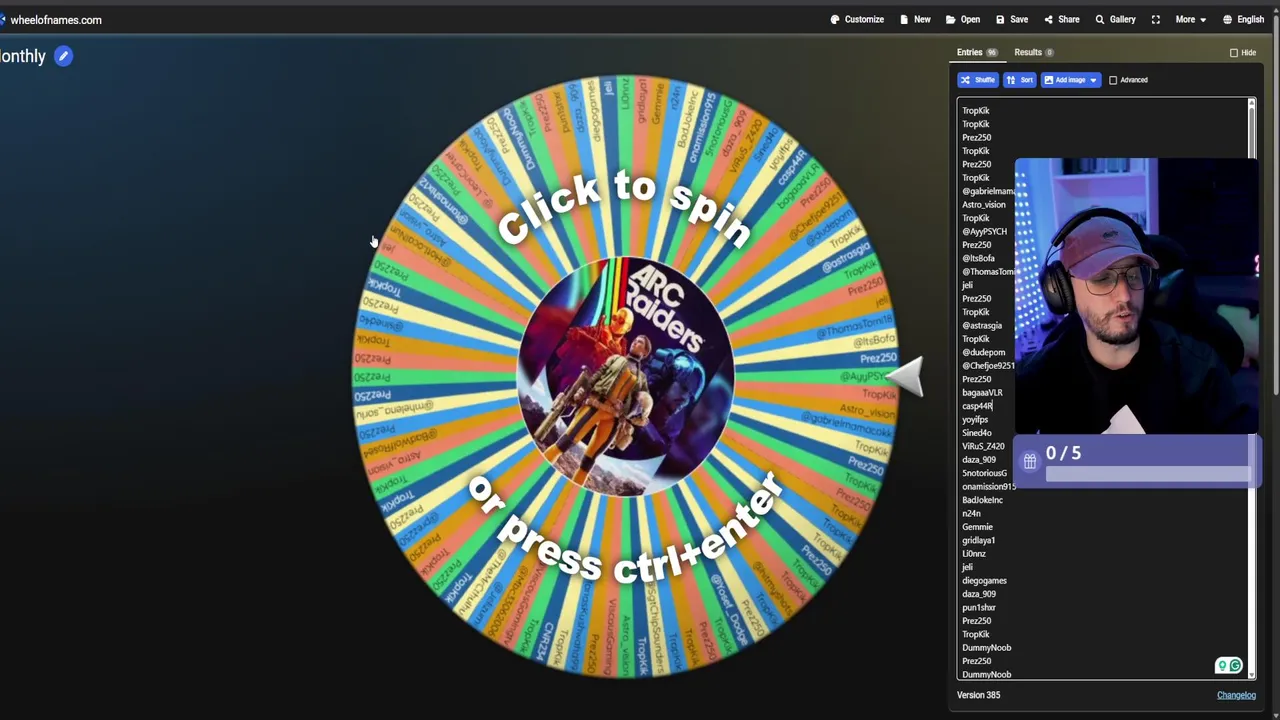1280x720 pixels.
Task: Click the 0 / 5 progress bar
Action: 1147,474
